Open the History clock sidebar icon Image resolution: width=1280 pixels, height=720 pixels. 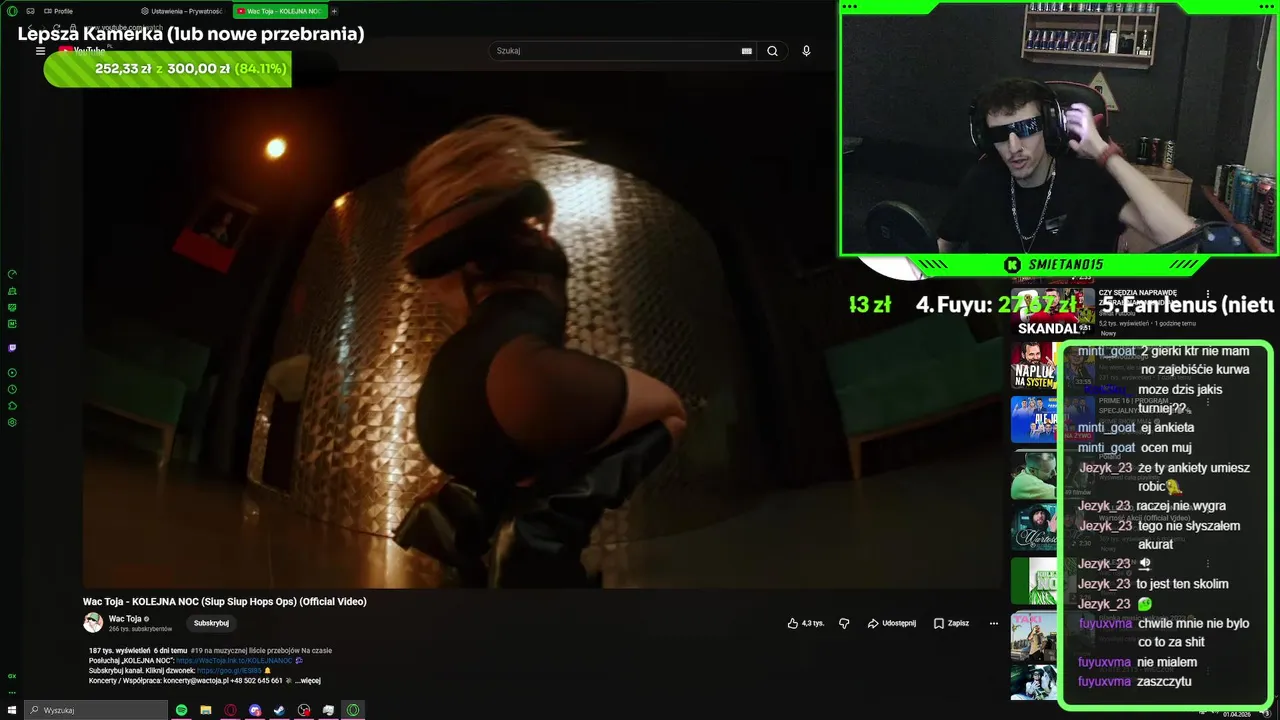point(12,389)
